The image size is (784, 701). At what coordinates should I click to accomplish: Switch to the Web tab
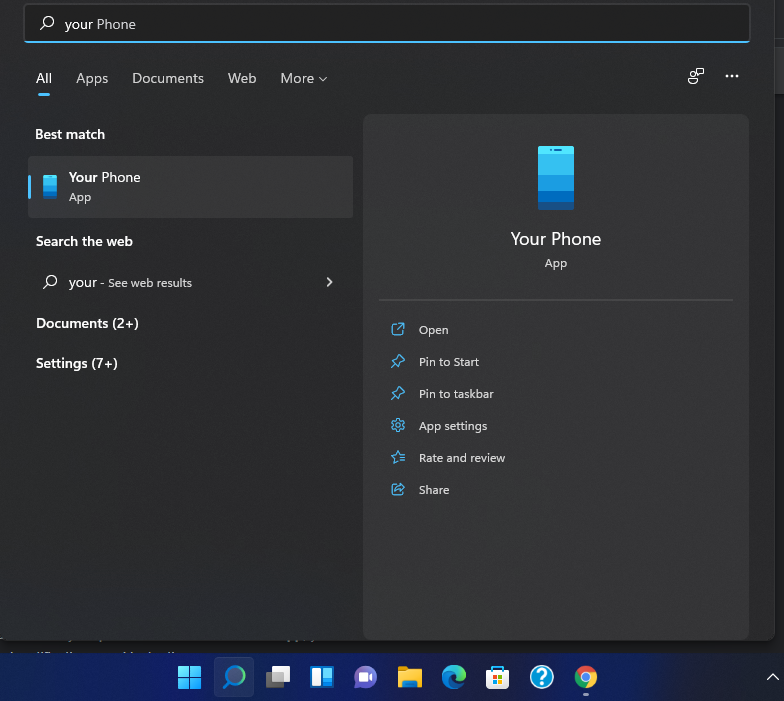tap(242, 78)
